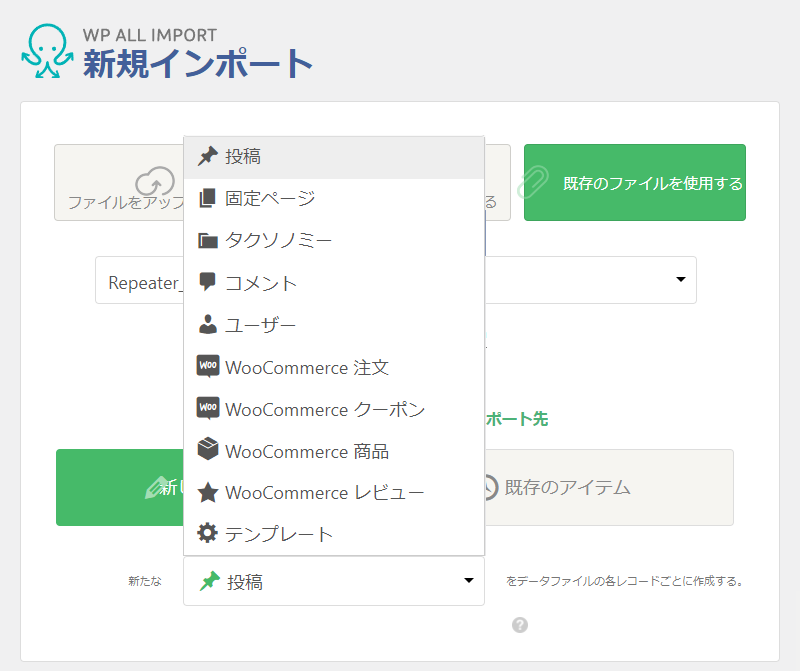Click the WP All Import octopus logo
The image size is (800, 671).
(47, 51)
